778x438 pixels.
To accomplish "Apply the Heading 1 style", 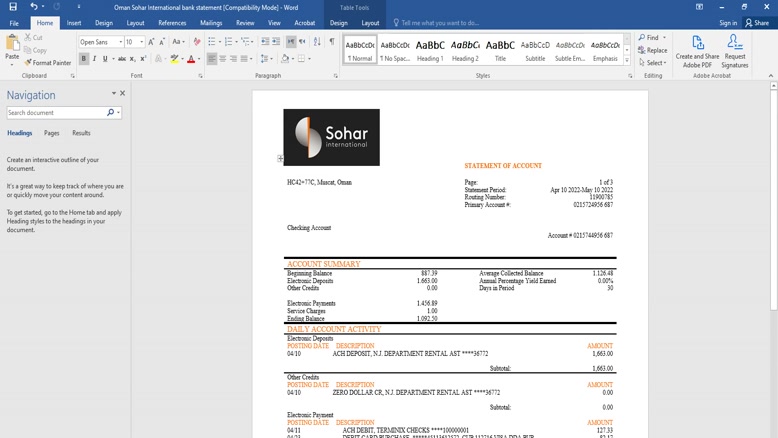I will [x=430, y=50].
